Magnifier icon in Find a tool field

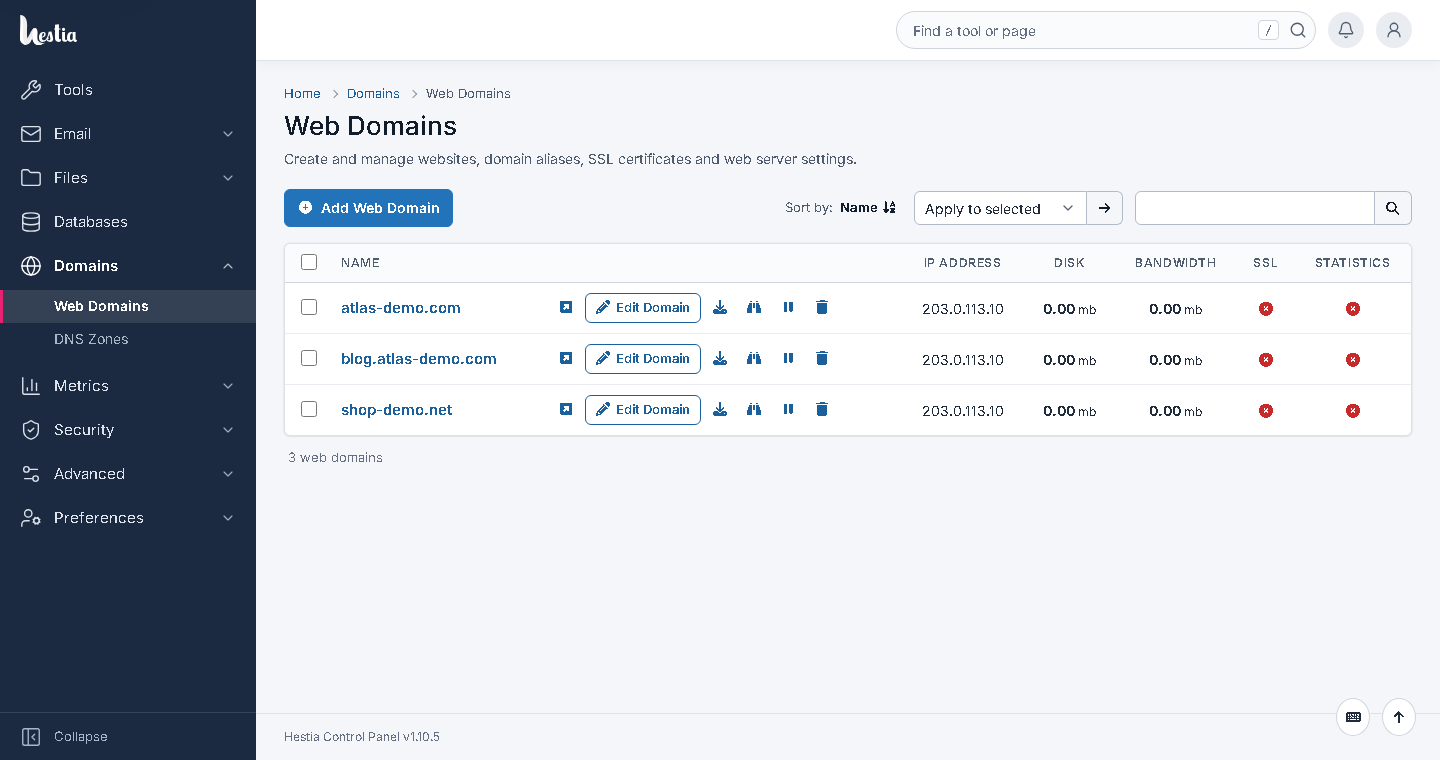pos(1298,30)
